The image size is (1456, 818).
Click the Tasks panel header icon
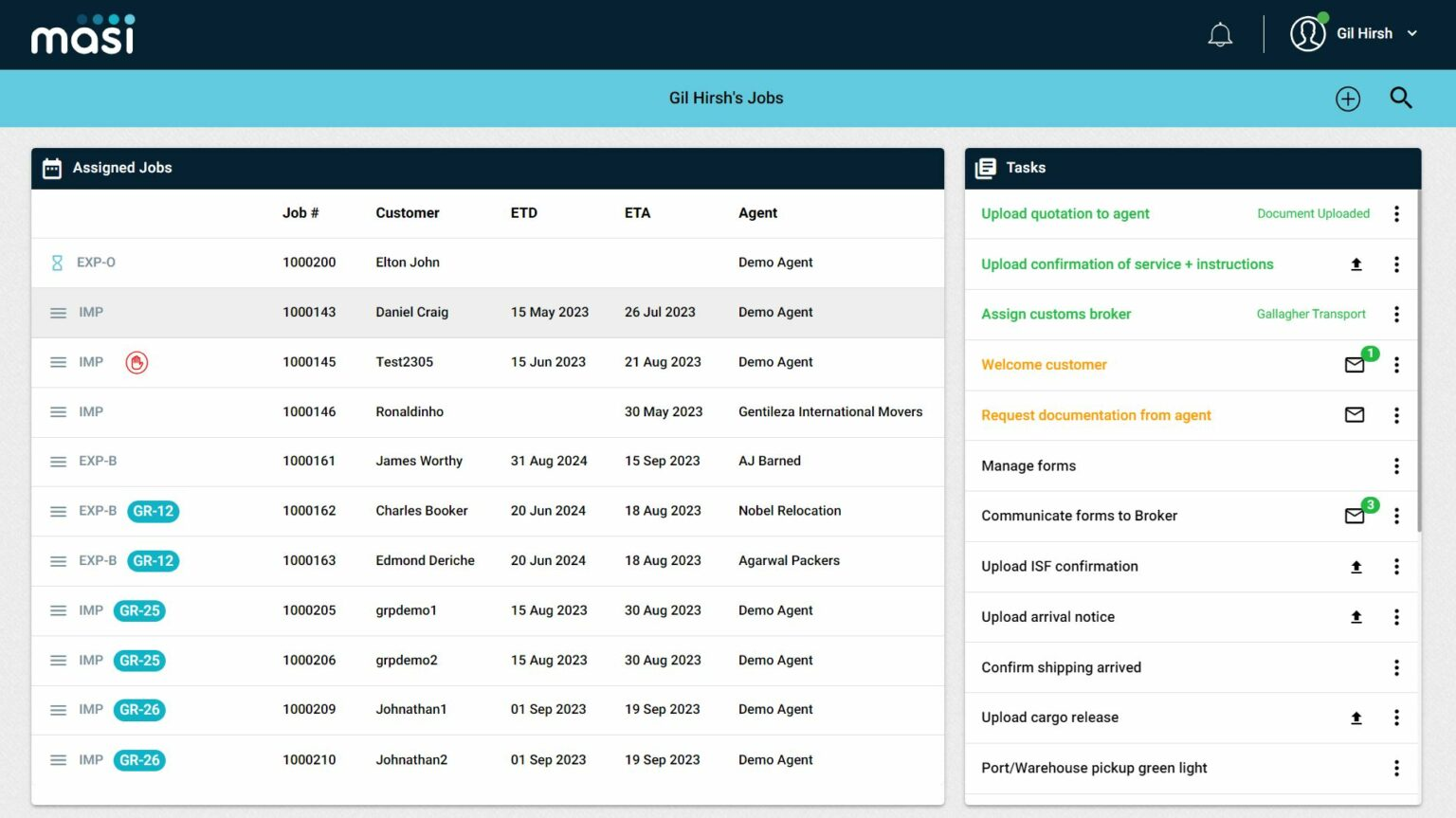click(x=986, y=169)
